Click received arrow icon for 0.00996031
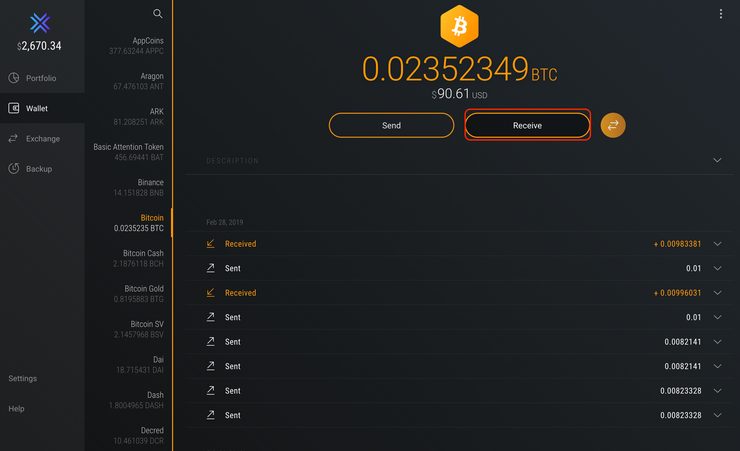740x451 pixels. pyautogui.click(x=210, y=292)
